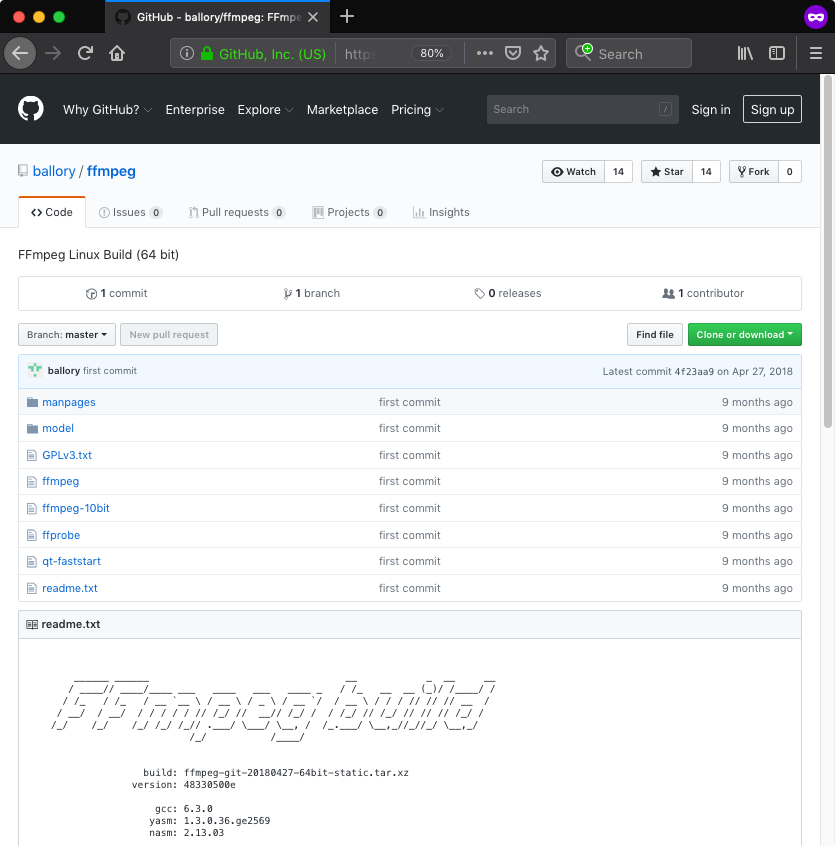This screenshot has width=835, height=846.
Task: Click the private browsing mask icon
Action: [816, 17]
